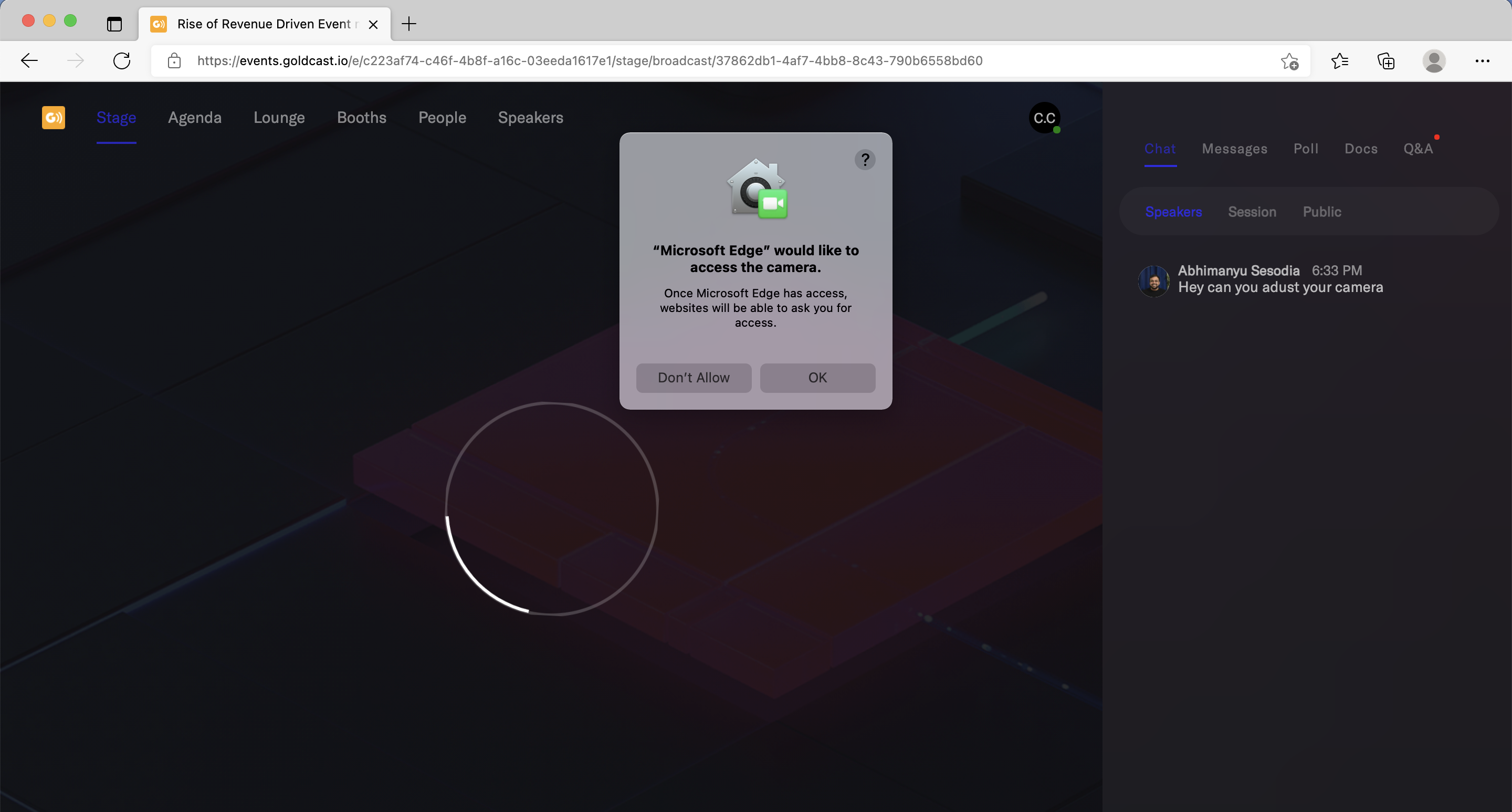The height and width of the screenshot is (812, 1512).
Task: Open the Favorites list
Action: coord(1339,61)
